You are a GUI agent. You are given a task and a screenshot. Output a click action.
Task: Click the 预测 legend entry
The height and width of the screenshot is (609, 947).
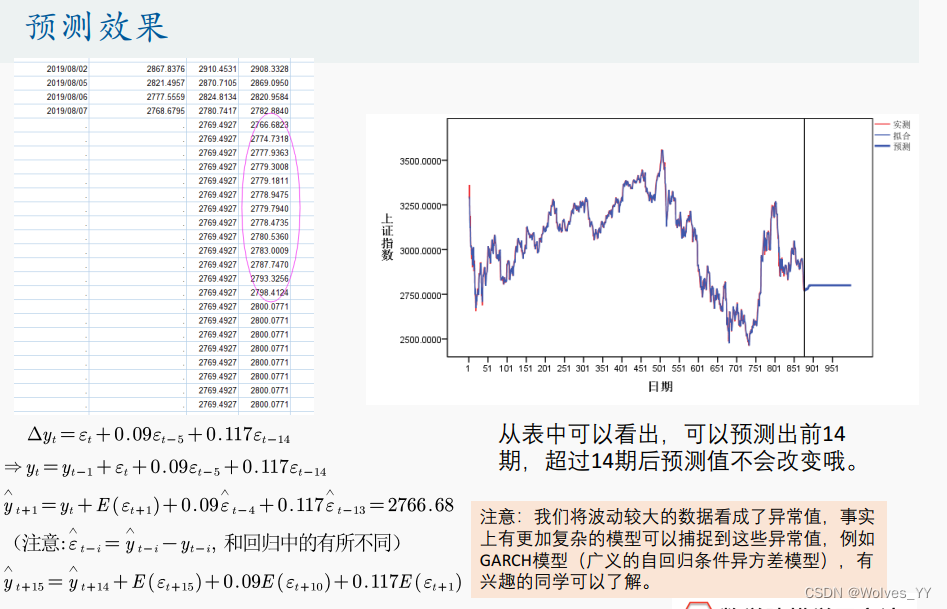[x=893, y=146]
